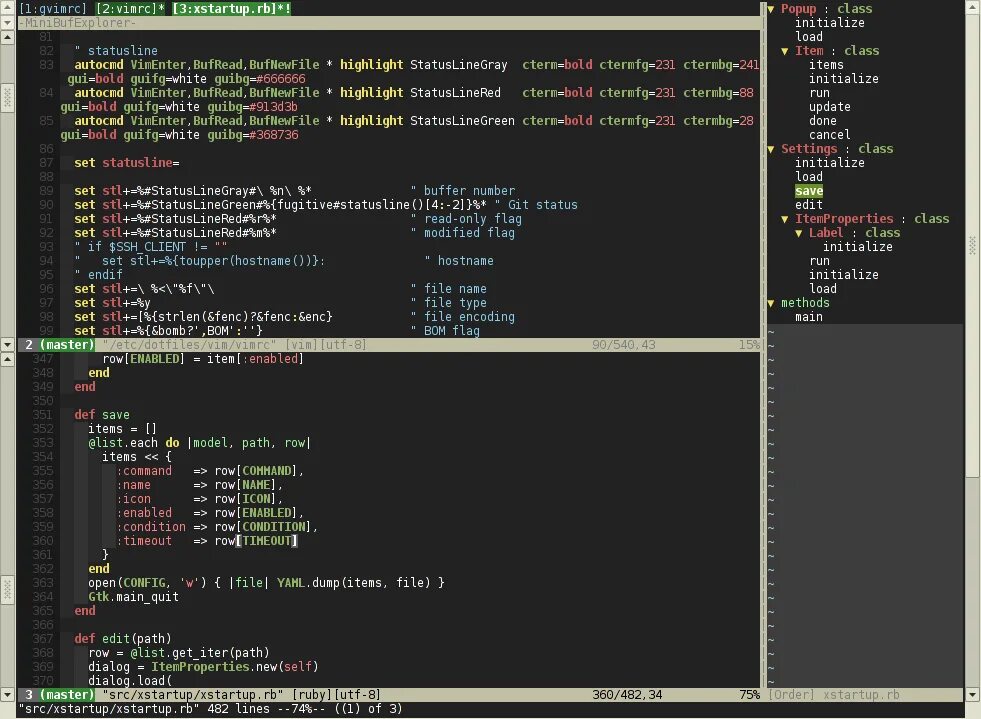981x719 pixels.
Task: Go to Item's done method
Action: click(823, 121)
